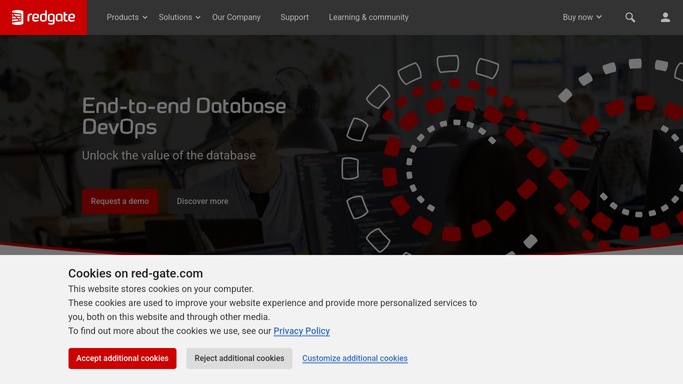The image size is (683, 384).
Task: Expand the Solutions dropdown menu
Action: (179, 17)
